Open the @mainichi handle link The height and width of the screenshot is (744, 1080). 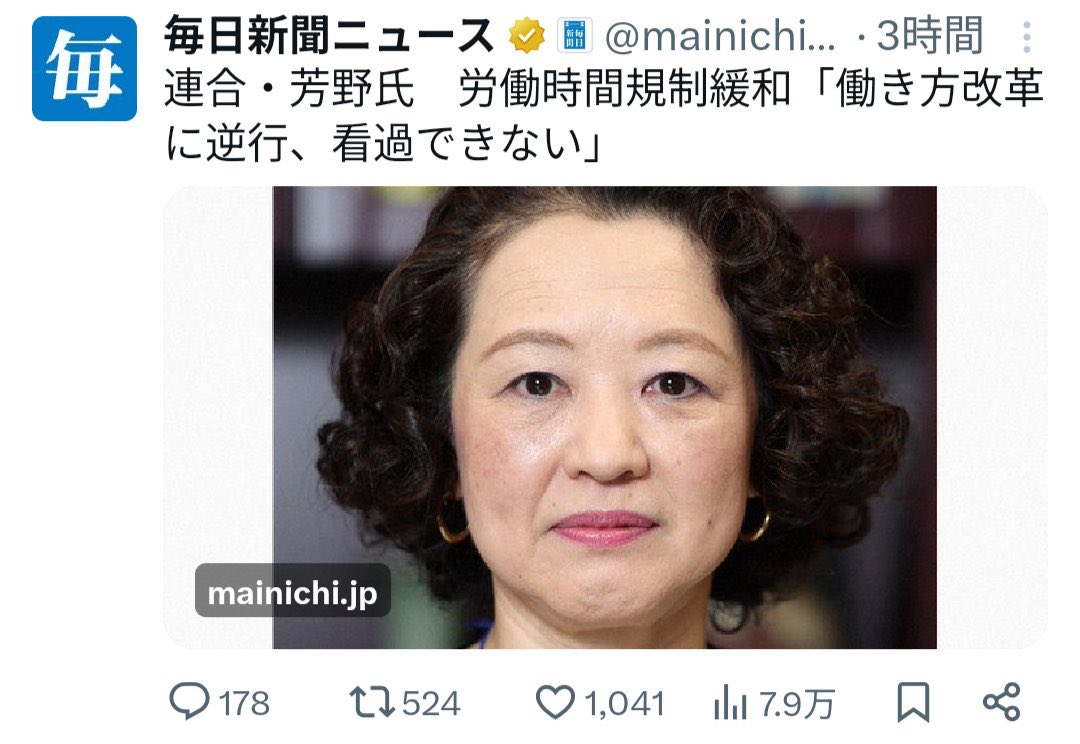720,37
